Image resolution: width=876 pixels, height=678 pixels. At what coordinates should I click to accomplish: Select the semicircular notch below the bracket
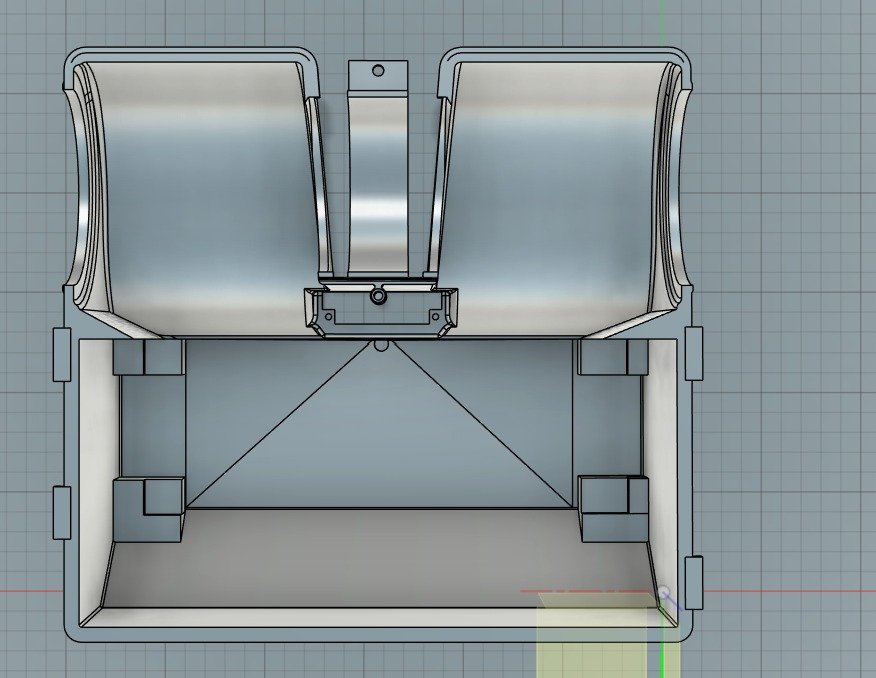380,344
